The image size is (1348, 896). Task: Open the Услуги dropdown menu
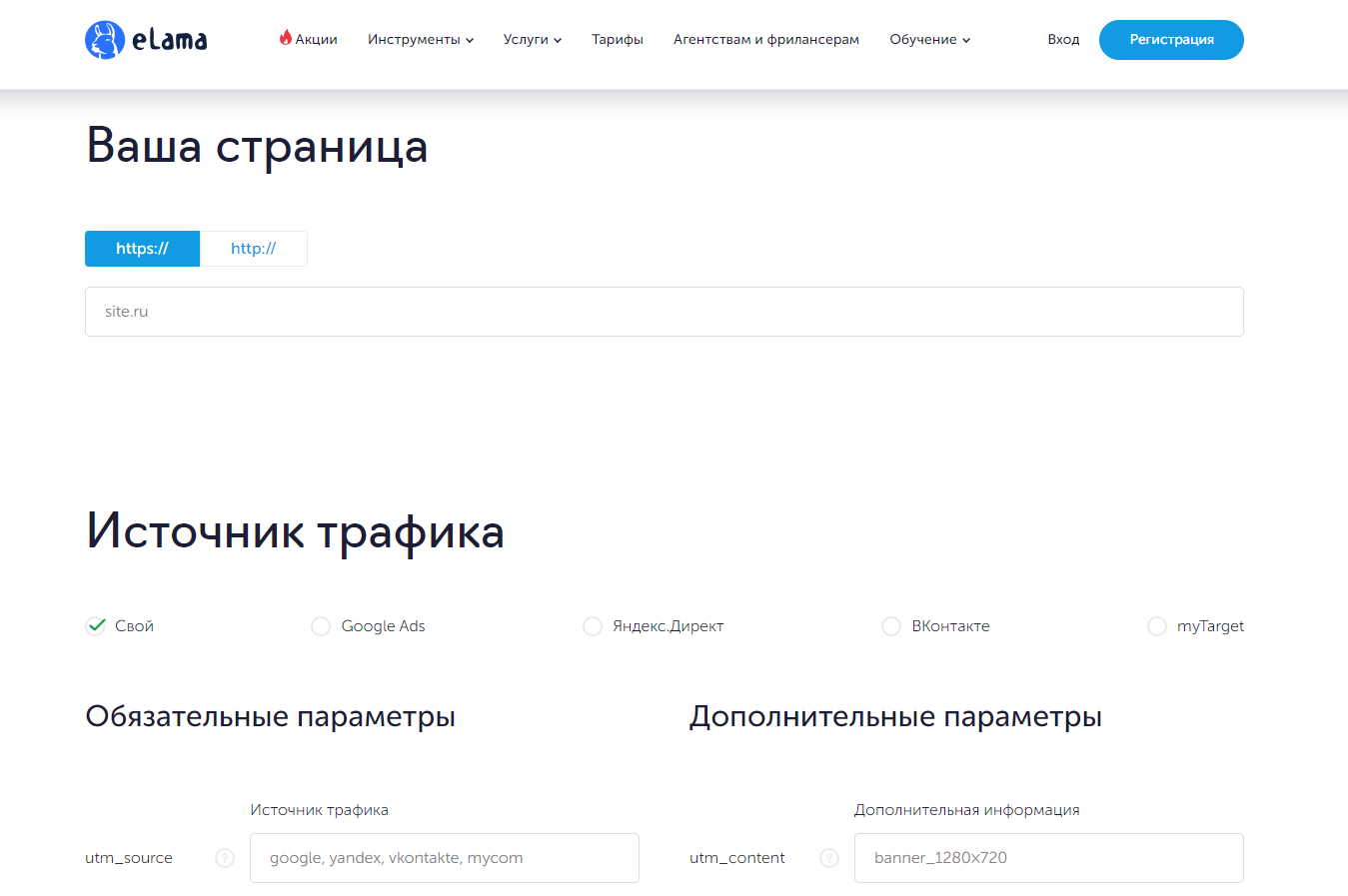[x=532, y=40]
